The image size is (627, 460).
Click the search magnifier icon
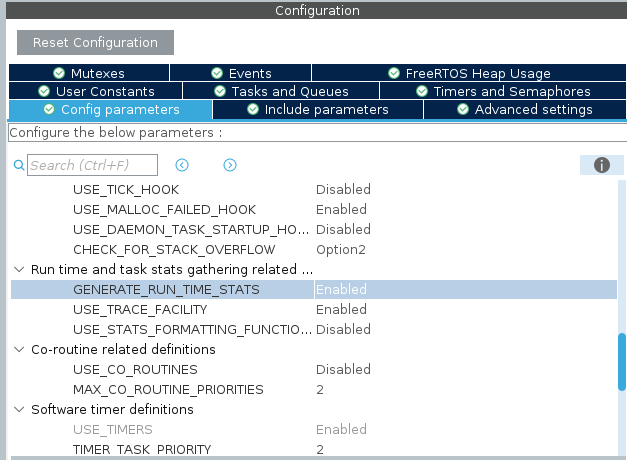coord(19,165)
